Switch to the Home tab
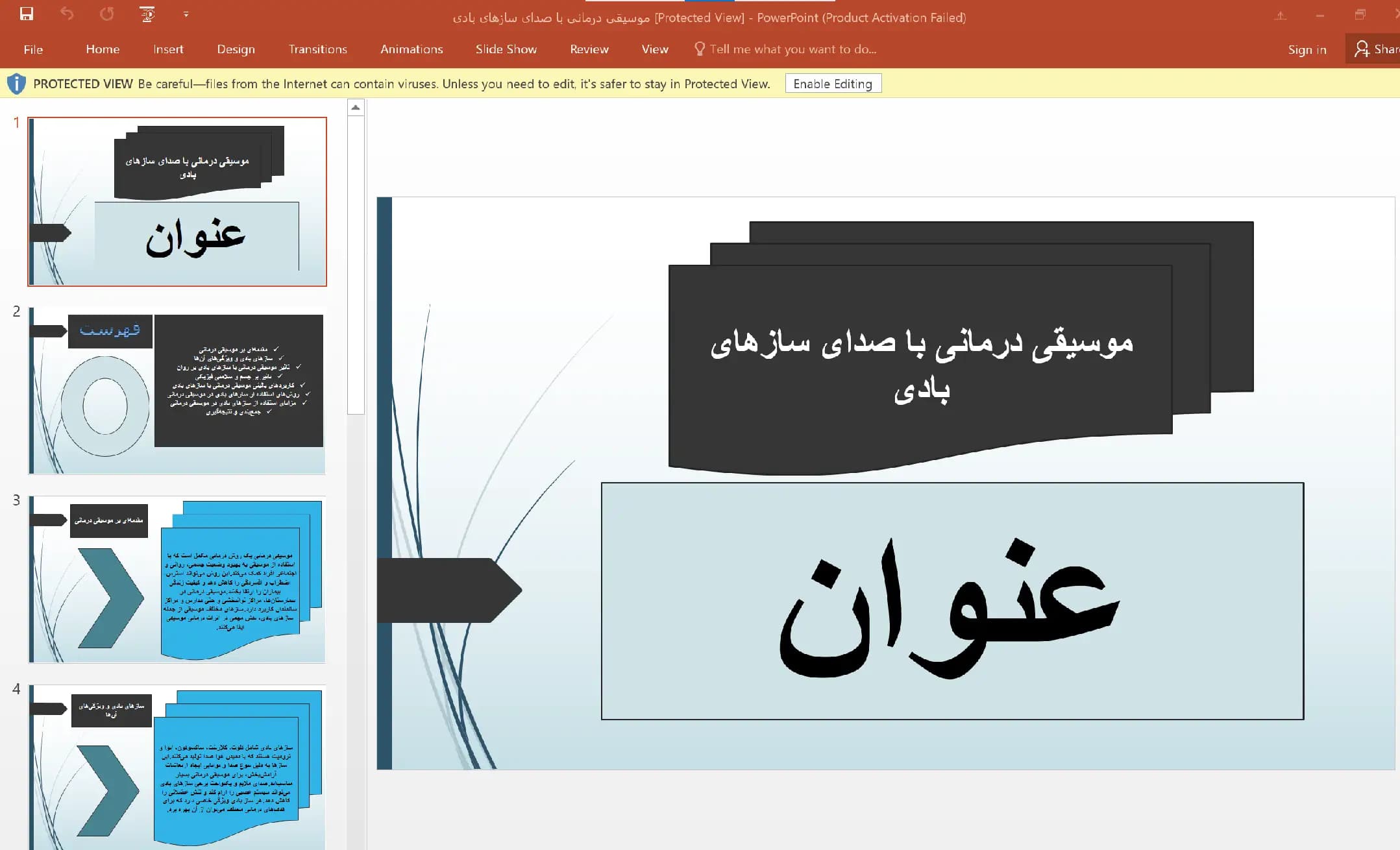 [103, 49]
